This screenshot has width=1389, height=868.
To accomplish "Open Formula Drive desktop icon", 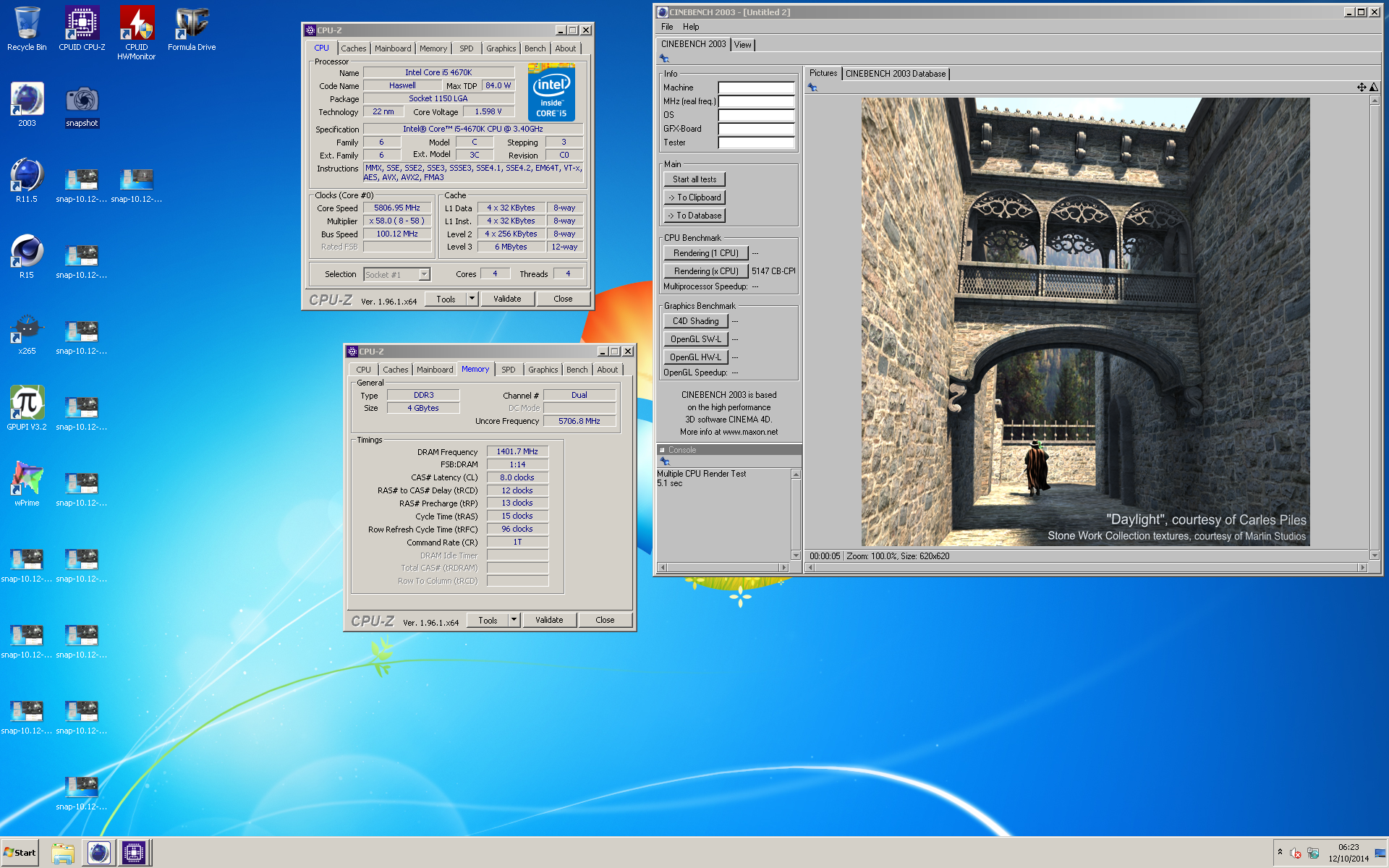I will point(192,29).
